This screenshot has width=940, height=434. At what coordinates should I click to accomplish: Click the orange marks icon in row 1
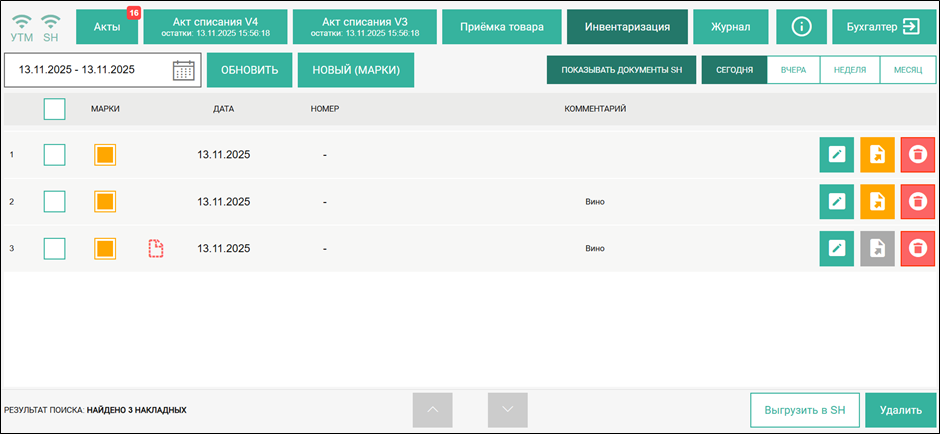[105, 155]
